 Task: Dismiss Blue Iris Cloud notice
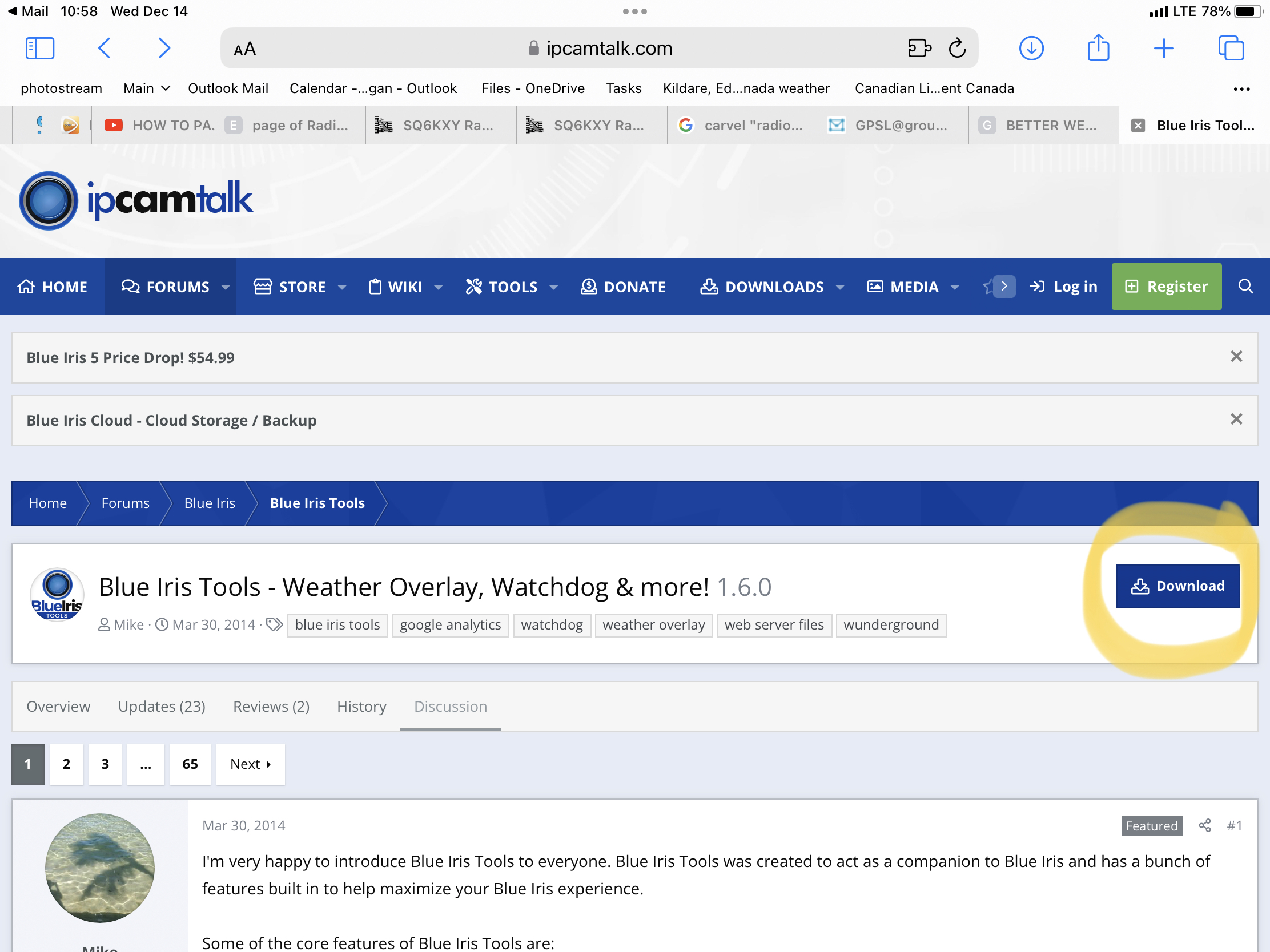(x=1236, y=419)
